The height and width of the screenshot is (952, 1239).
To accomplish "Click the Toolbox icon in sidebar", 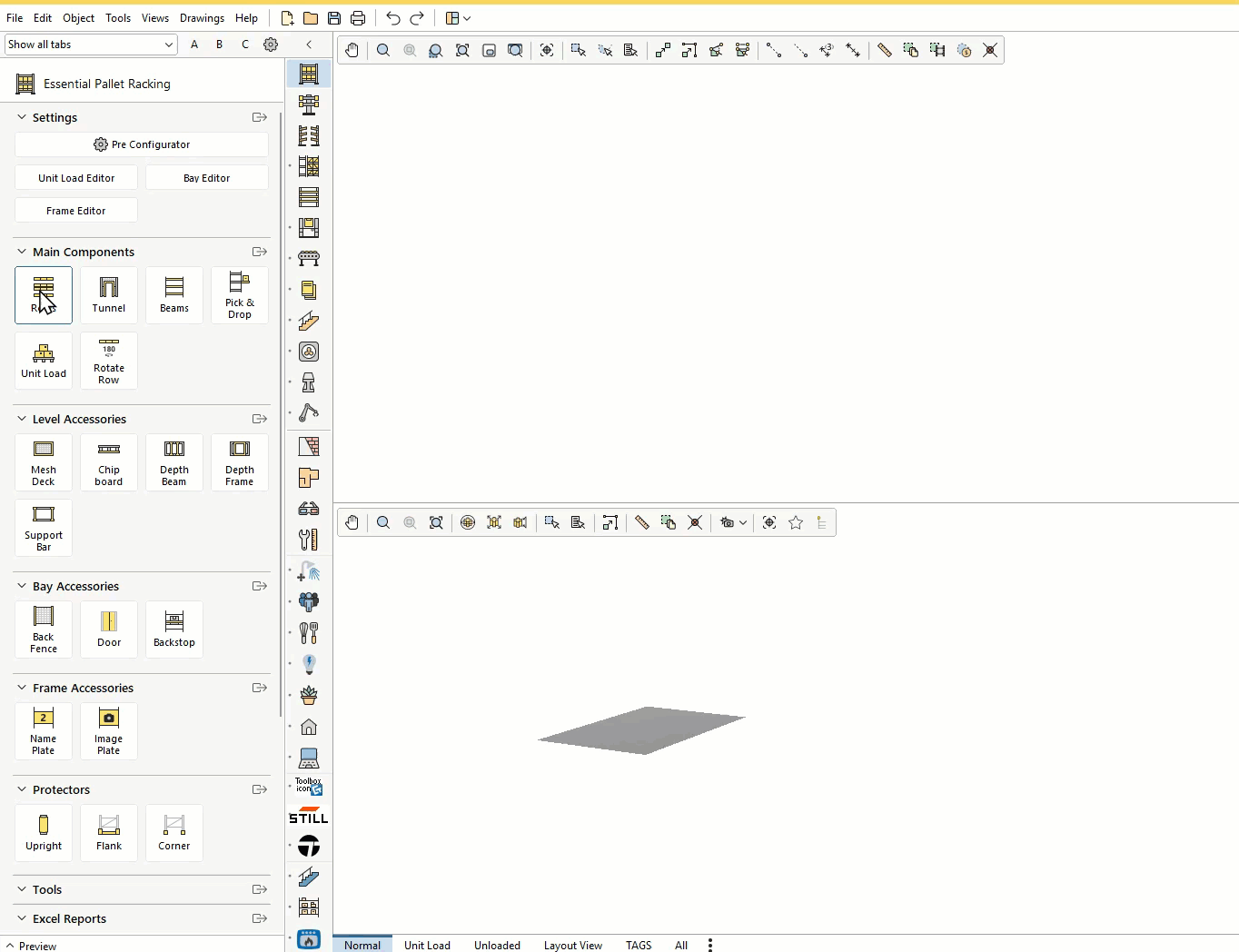I will [x=309, y=786].
